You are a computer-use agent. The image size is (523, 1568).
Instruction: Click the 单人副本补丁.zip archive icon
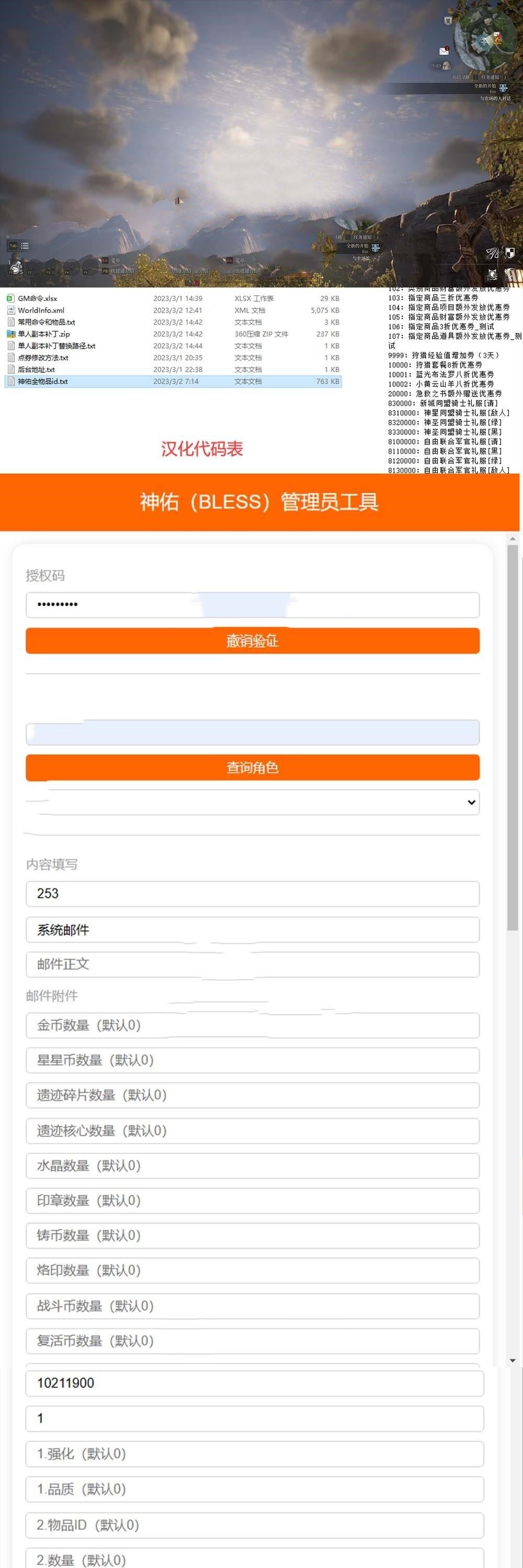[x=10, y=334]
